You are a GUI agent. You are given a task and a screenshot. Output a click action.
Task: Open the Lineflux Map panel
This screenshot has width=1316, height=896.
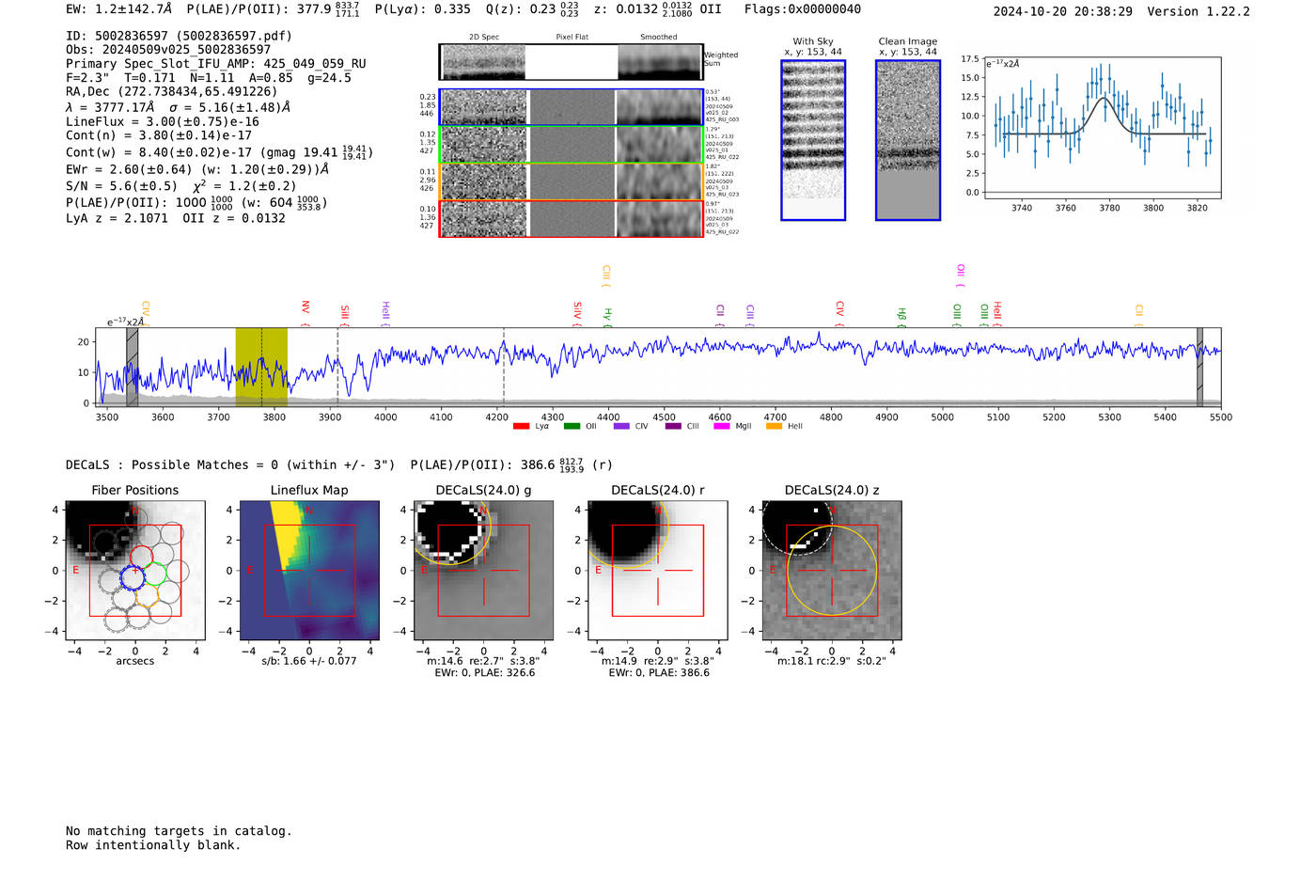point(309,571)
